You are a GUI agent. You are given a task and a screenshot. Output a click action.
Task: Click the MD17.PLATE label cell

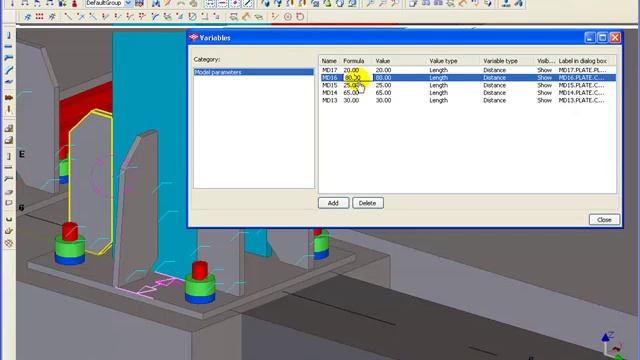582,70
